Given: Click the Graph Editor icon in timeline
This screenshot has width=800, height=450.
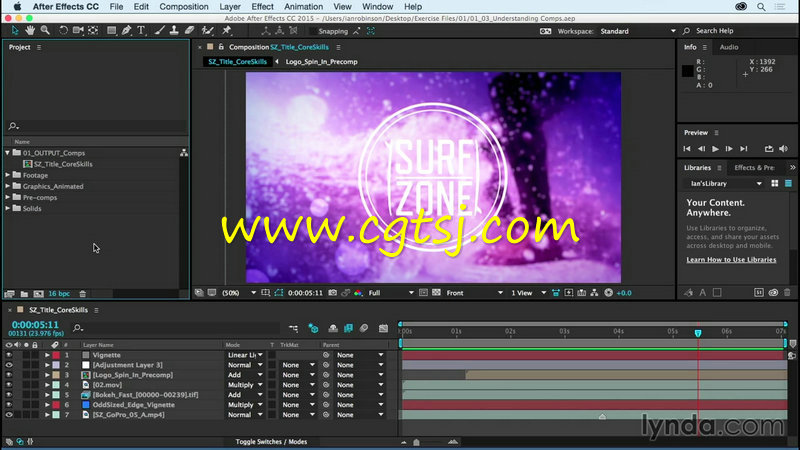Looking at the screenshot, I should pos(383,329).
